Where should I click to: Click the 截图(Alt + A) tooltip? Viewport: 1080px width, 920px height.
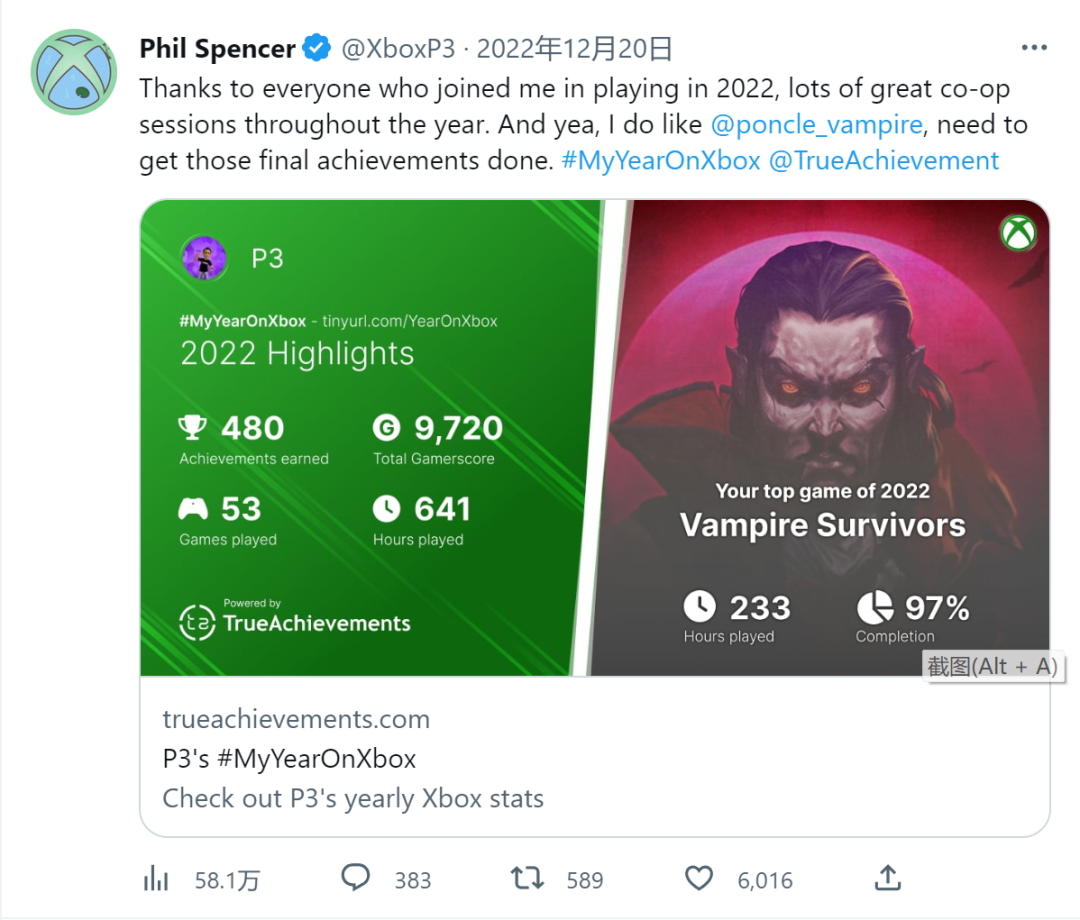tap(992, 666)
